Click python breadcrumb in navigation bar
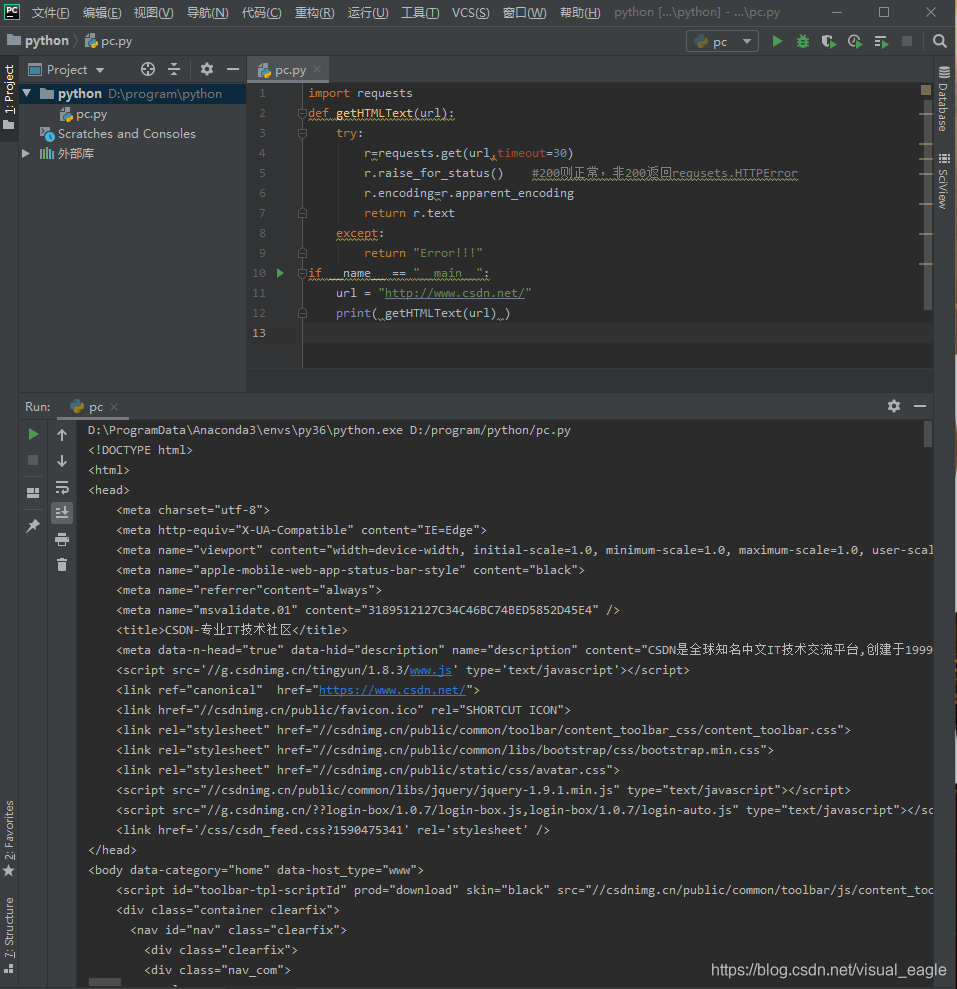The image size is (957, 989). coord(38,41)
